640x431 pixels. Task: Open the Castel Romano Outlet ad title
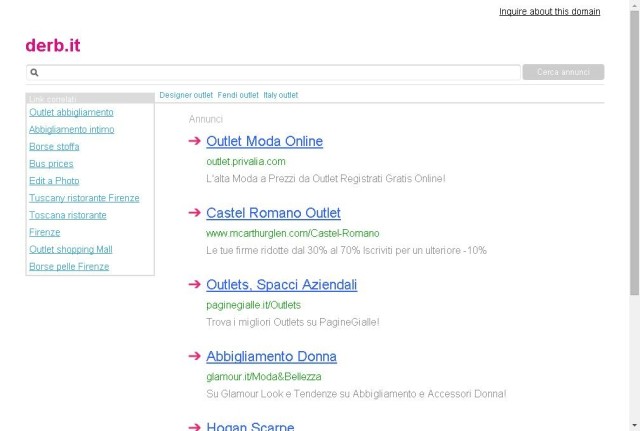[273, 213]
